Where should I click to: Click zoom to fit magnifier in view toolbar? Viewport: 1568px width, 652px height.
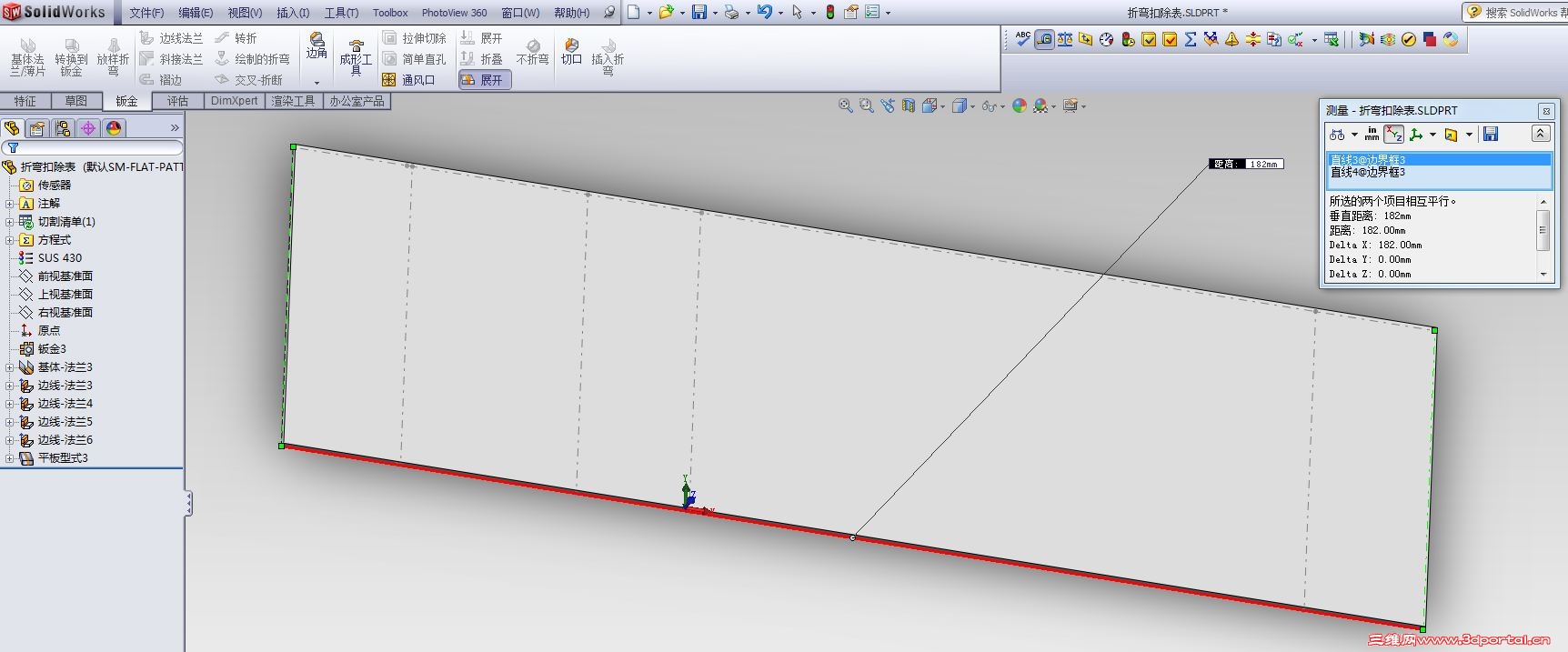(845, 105)
